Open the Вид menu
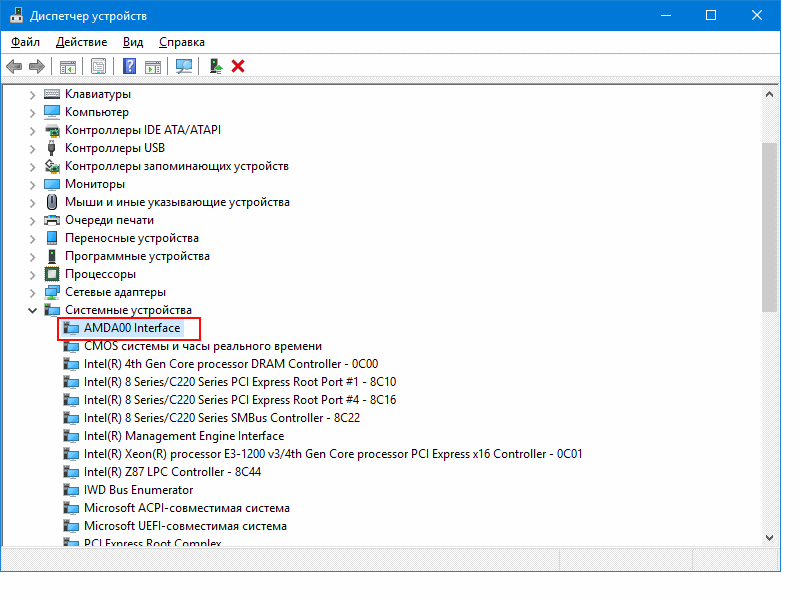This screenshot has height=600, width=800. tap(133, 42)
